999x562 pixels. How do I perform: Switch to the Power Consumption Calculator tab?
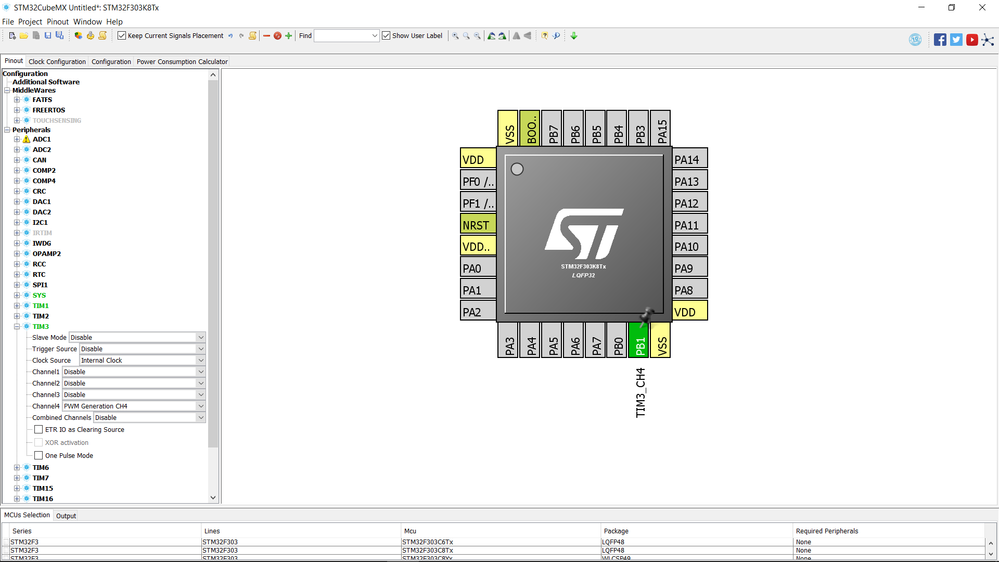pos(182,62)
